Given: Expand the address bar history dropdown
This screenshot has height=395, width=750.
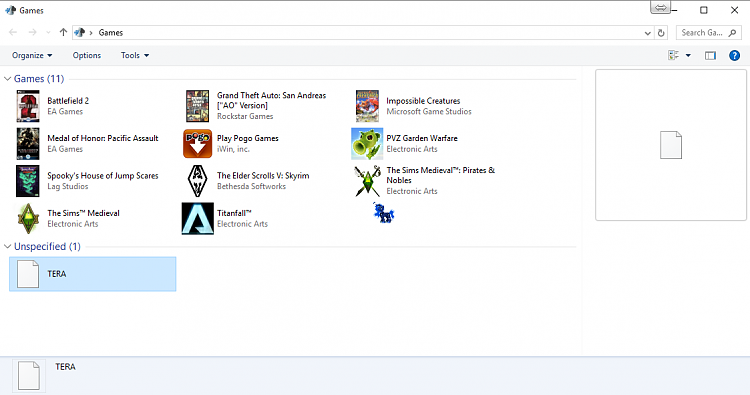Looking at the screenshot, I should coord(648,33).
